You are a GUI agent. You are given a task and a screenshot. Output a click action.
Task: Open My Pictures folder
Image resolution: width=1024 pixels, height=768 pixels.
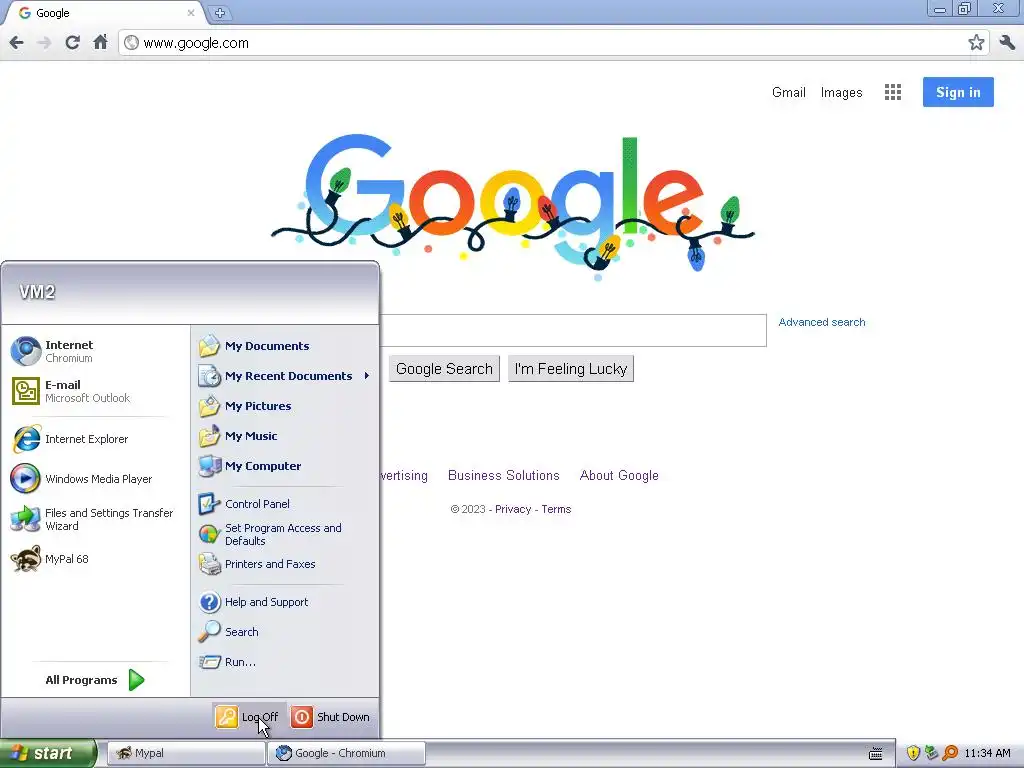tap(285, 406)
